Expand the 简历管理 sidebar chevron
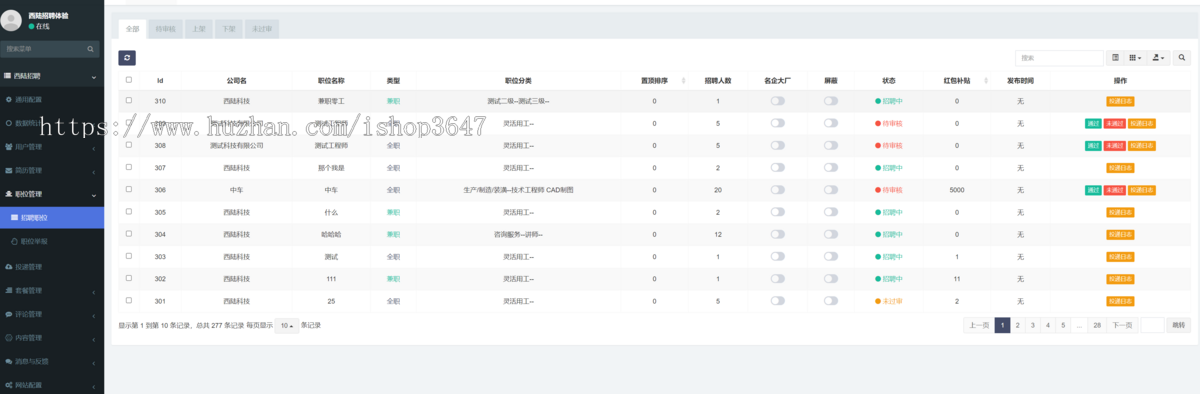The height and width of the screenshot is (394, 1200). point(94,171)
